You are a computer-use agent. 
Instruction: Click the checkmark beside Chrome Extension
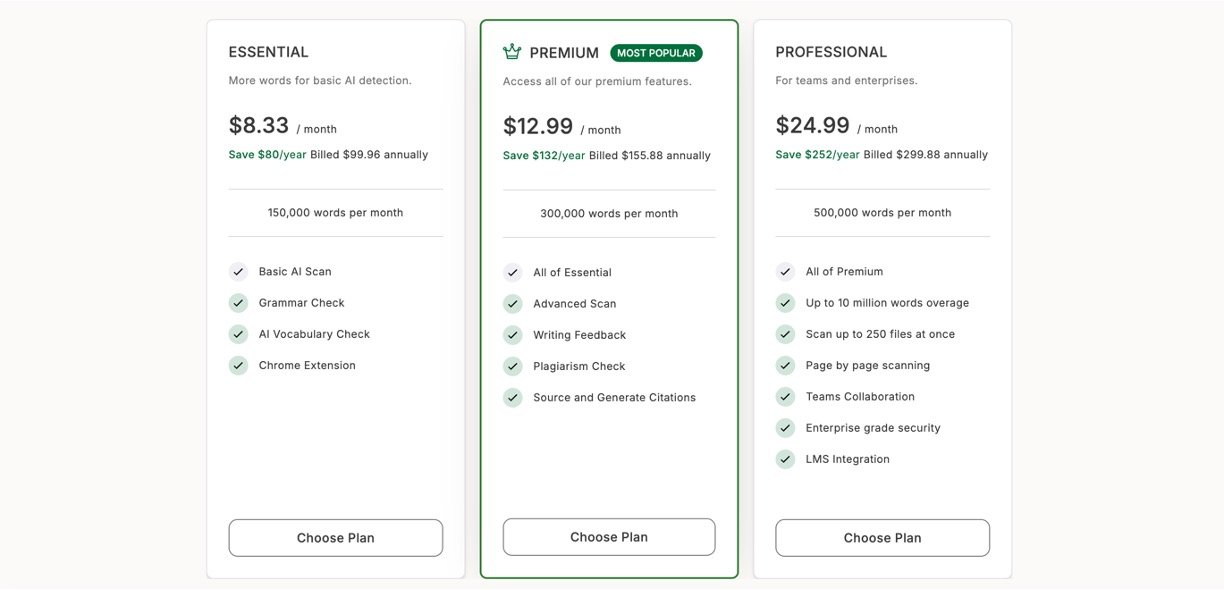pyautogui.click(x=238, y=365)
